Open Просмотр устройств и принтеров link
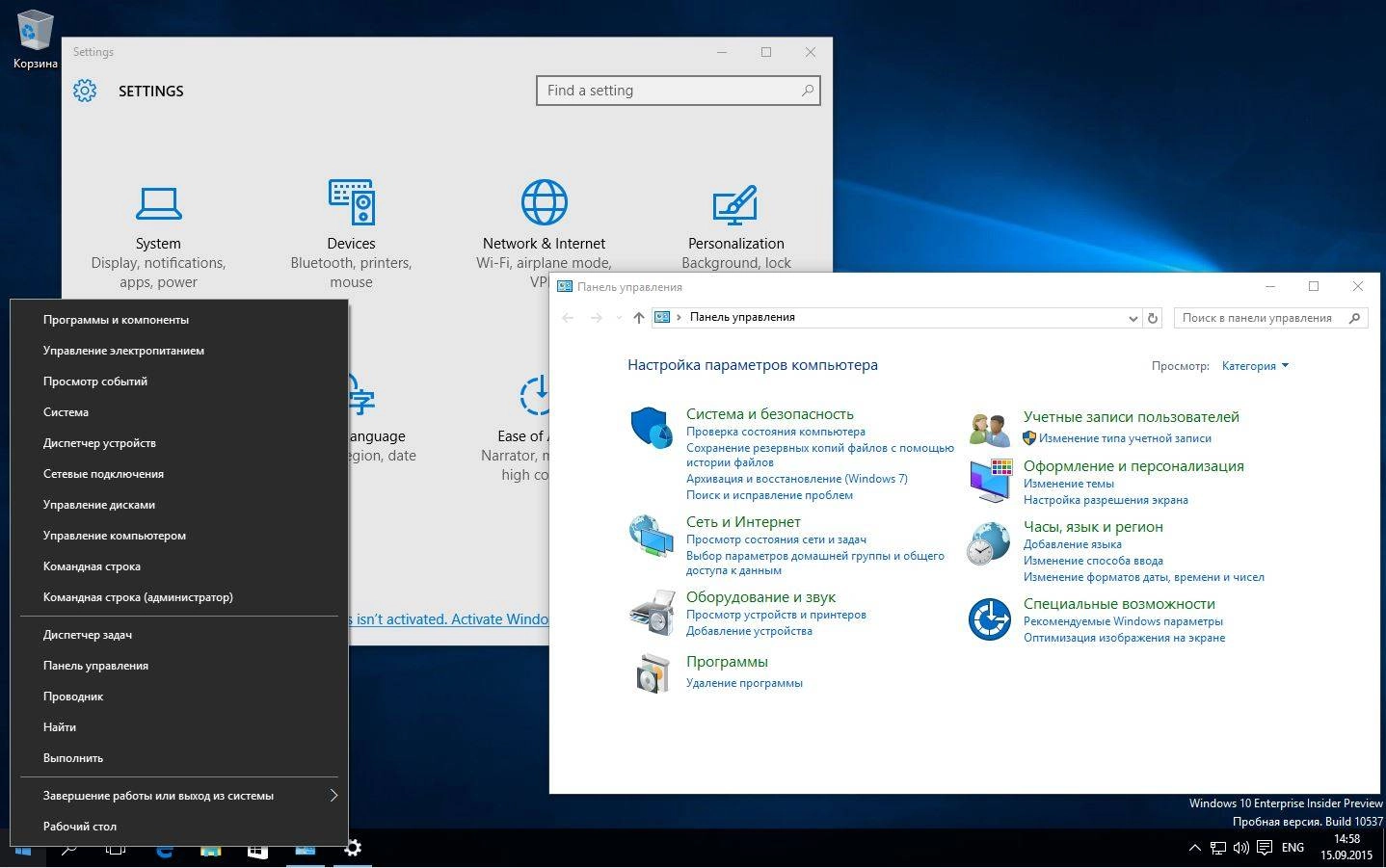This screenshot has width=1386, height=868. click(x=776, y=615)
